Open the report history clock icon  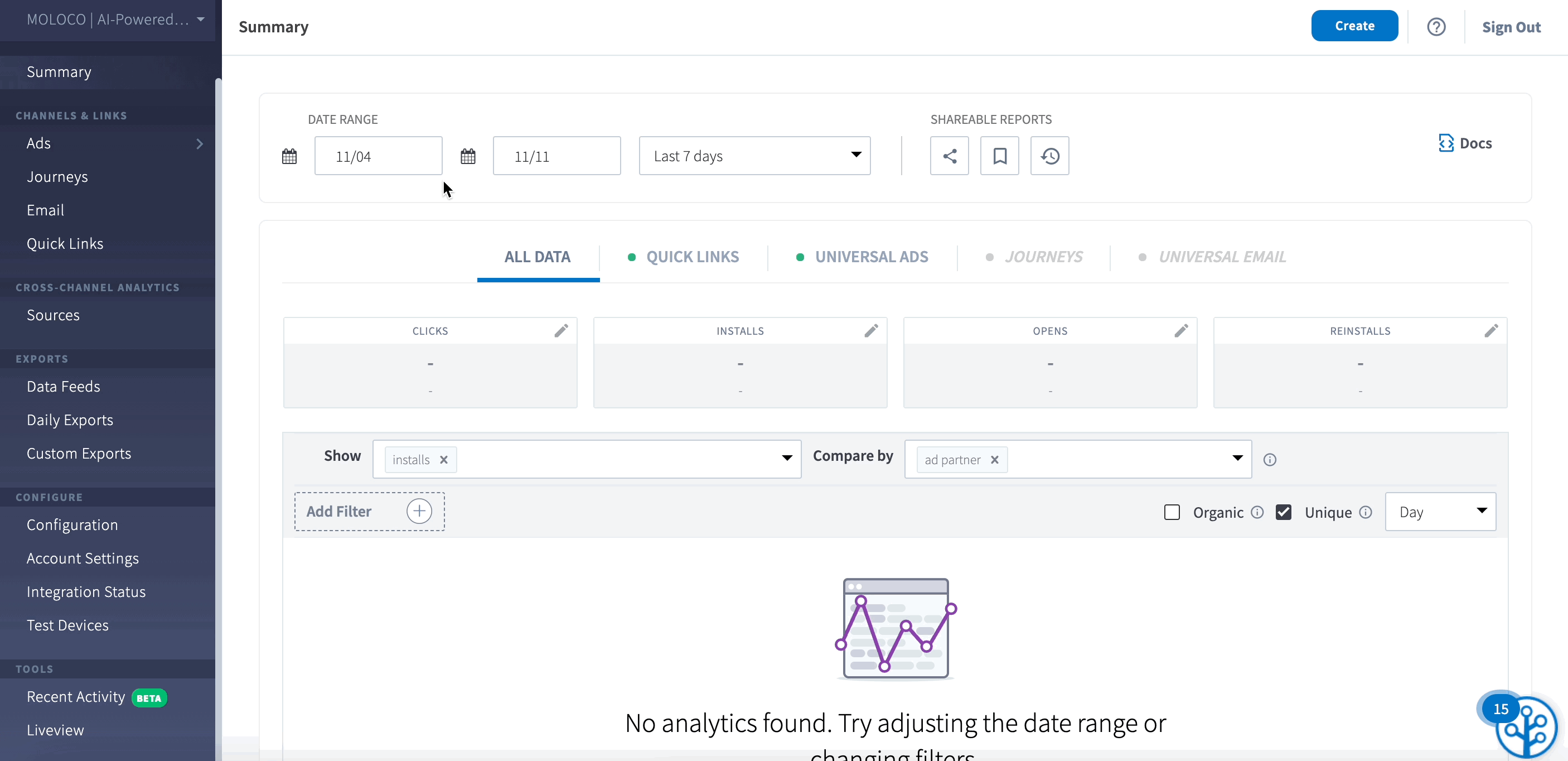1049,156
